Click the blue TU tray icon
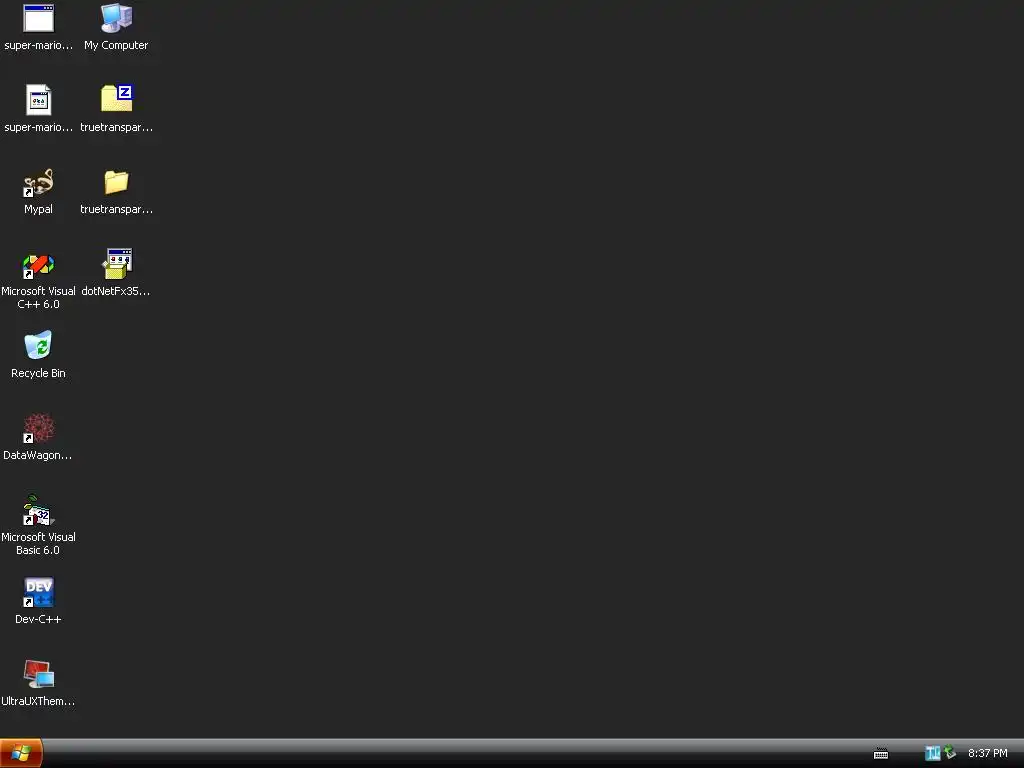 click(933, 753)
